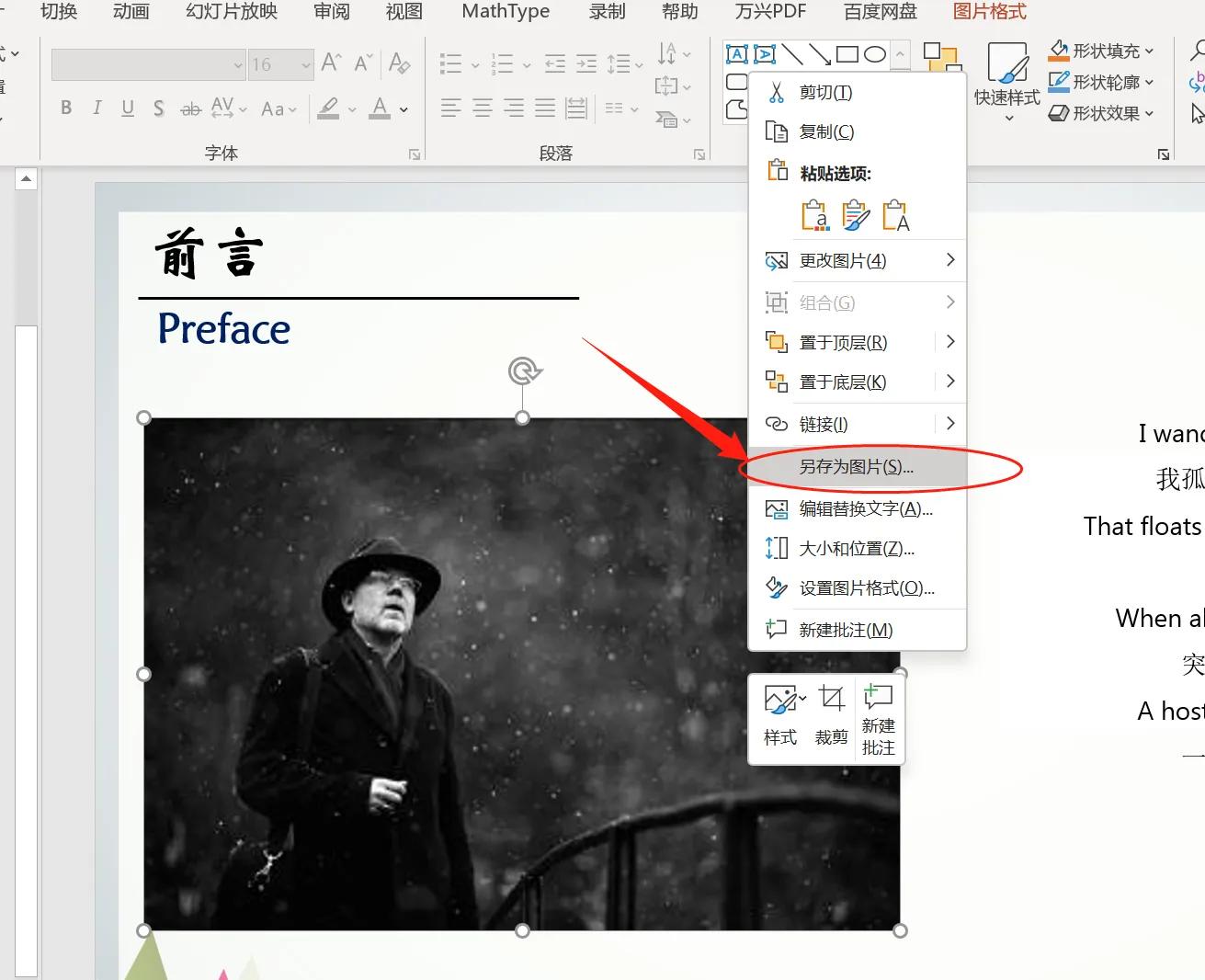
Task: Select the straight line shape
Action: point(792,54)
